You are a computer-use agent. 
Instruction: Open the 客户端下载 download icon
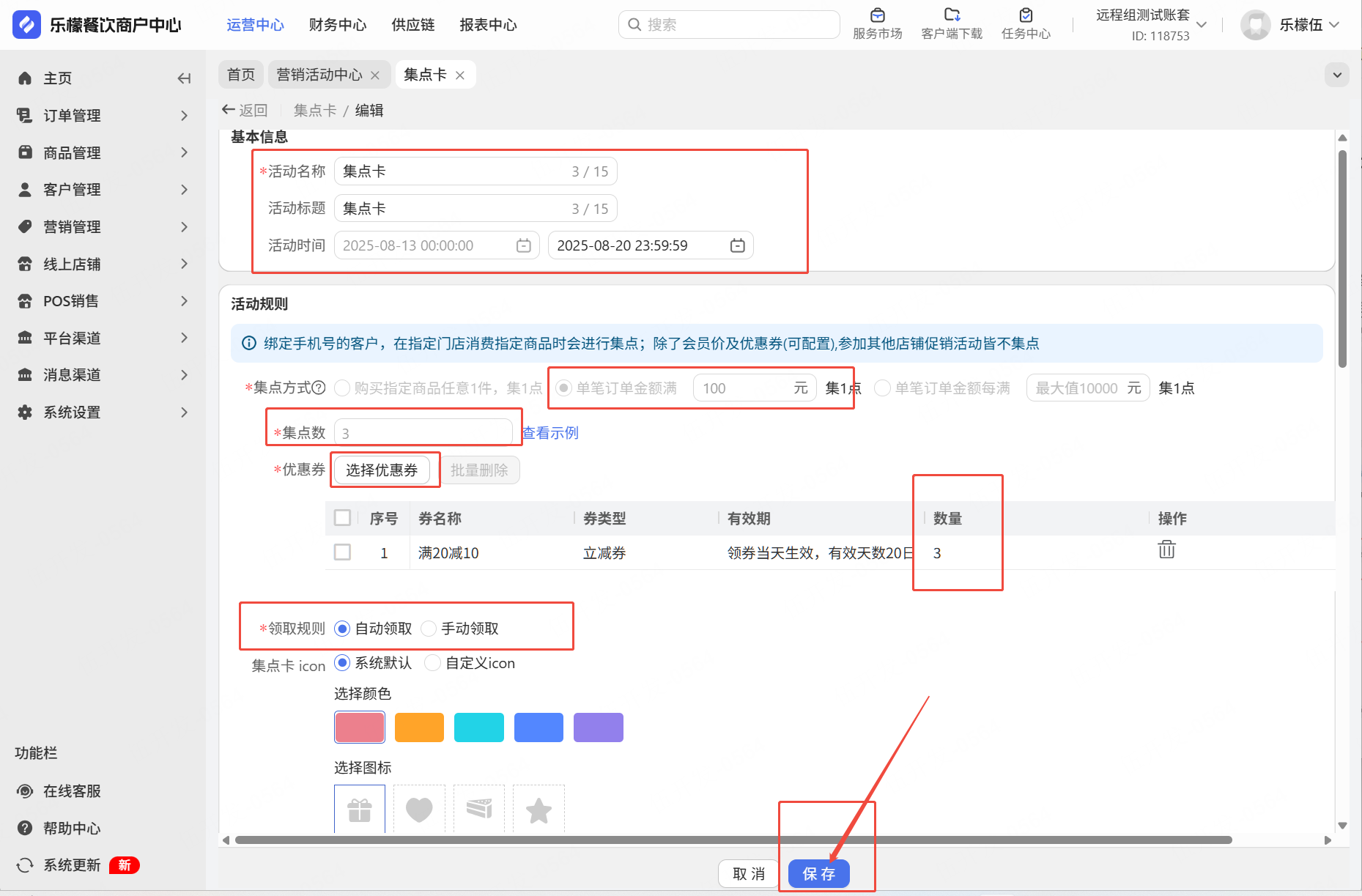(952, 15)
